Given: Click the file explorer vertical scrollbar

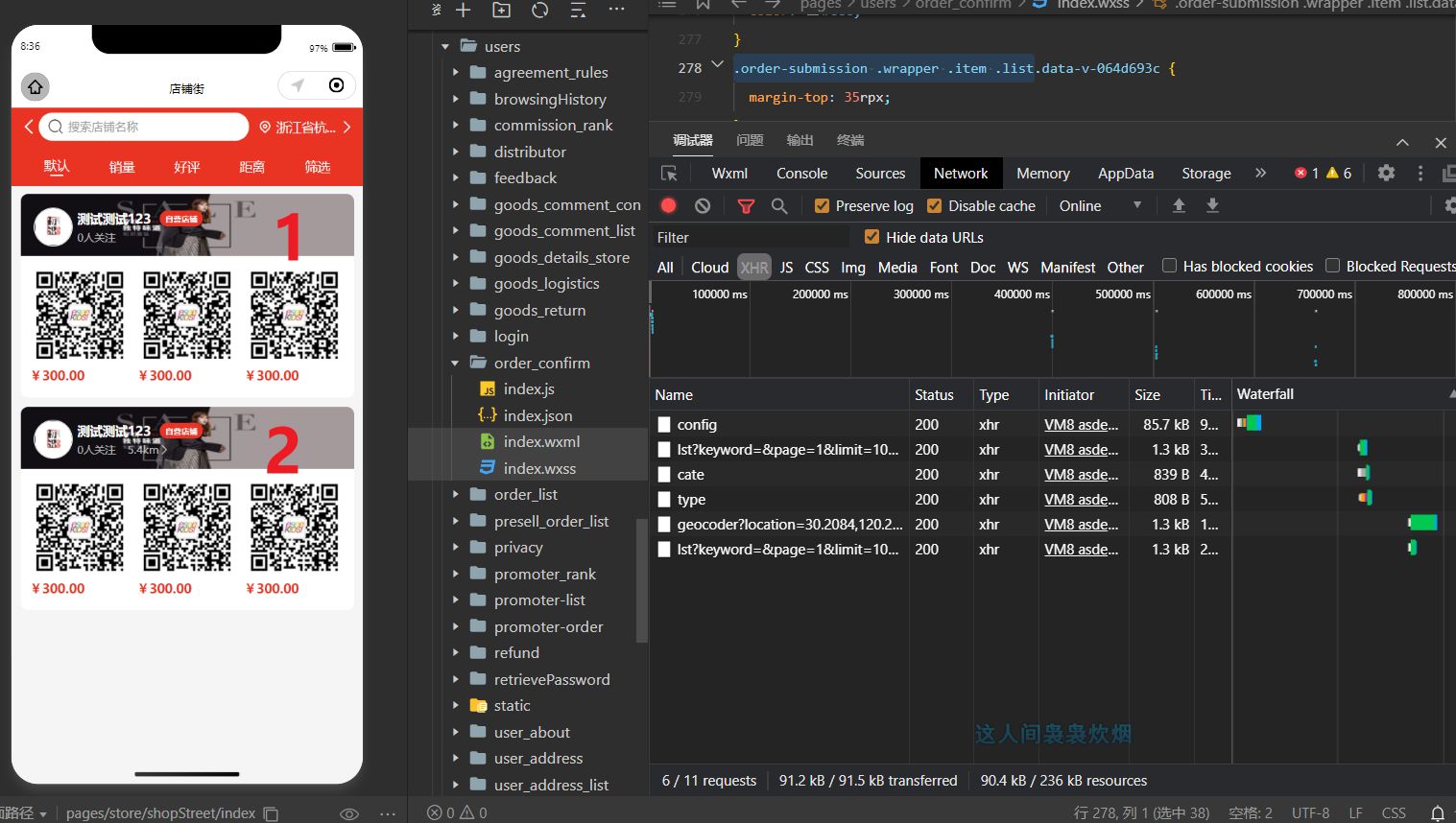Looking at the screenshot, I should pos(642,580).
